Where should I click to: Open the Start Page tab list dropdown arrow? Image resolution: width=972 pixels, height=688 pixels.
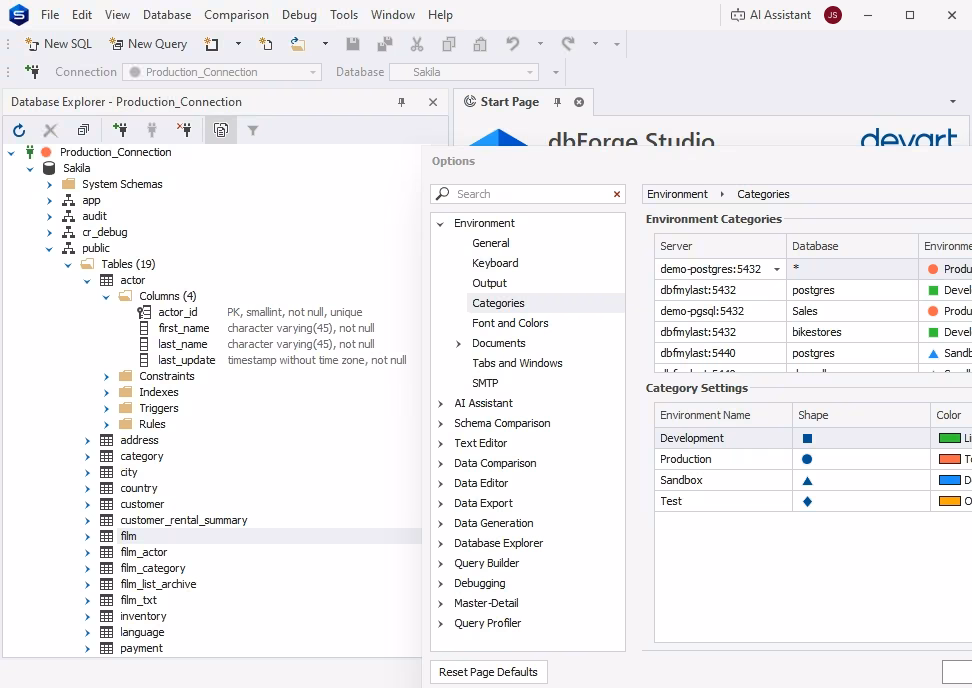953,102
